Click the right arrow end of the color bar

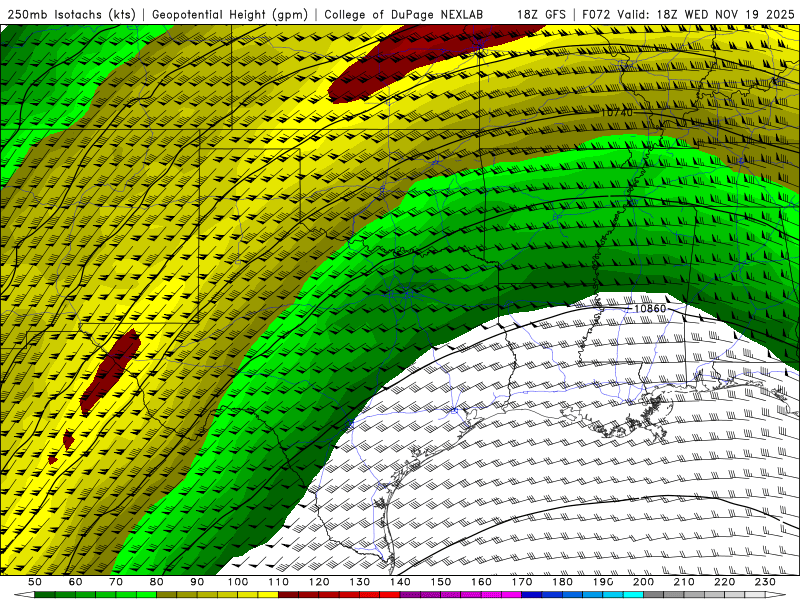775,595
